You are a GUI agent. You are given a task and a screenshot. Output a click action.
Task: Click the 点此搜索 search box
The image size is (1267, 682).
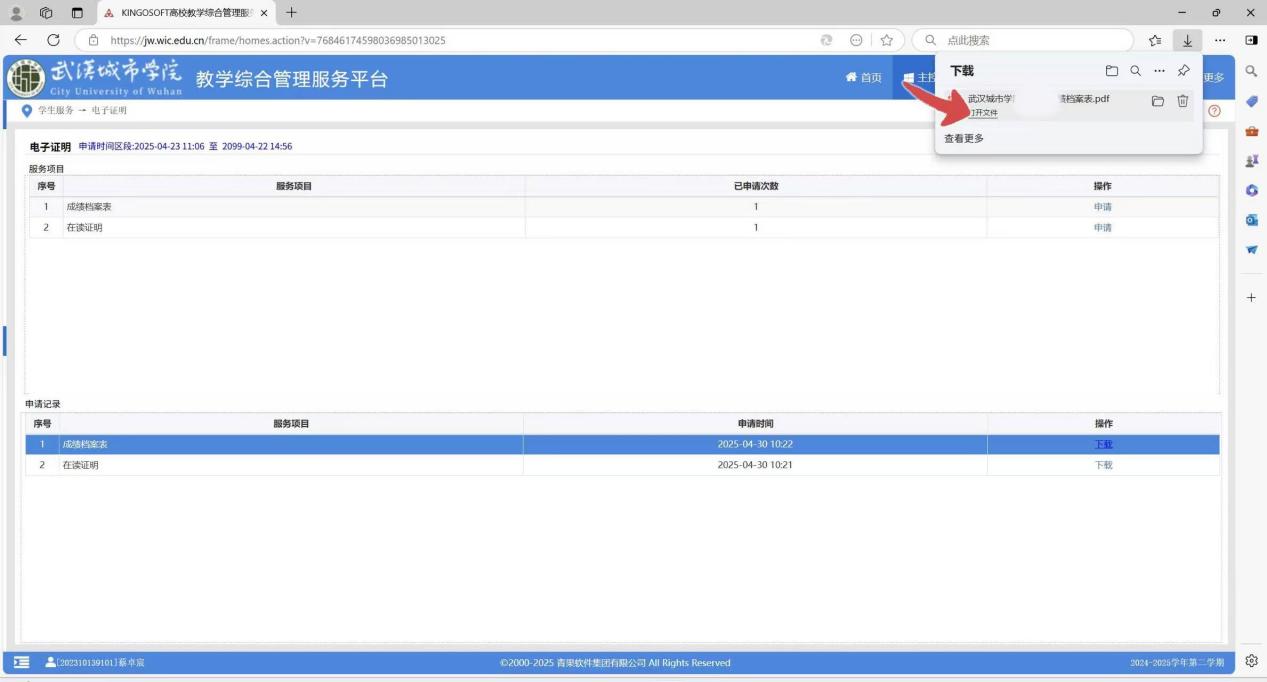tap(1030, 40)
